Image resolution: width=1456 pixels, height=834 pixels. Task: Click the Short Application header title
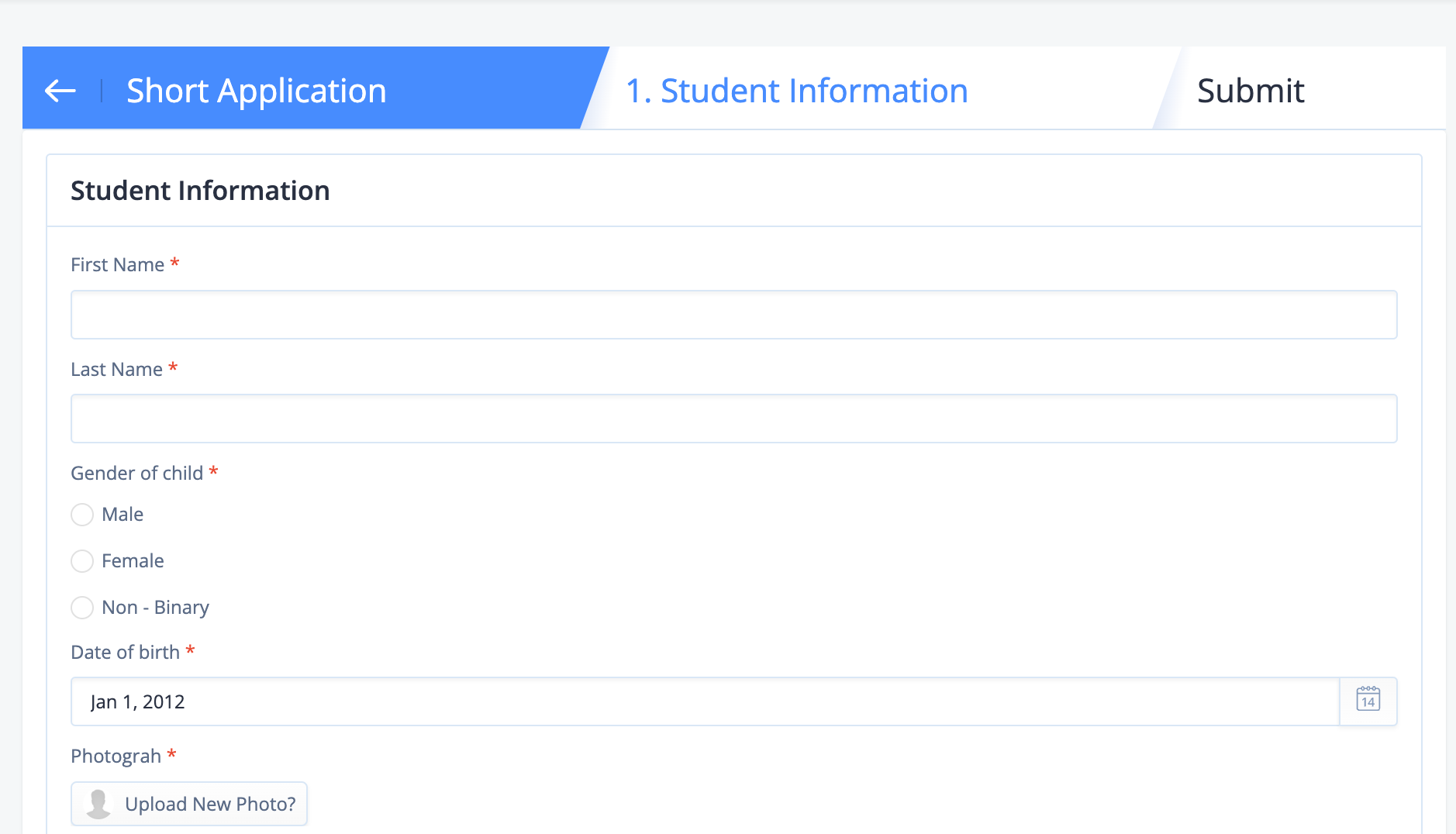(x=257, y=91)
